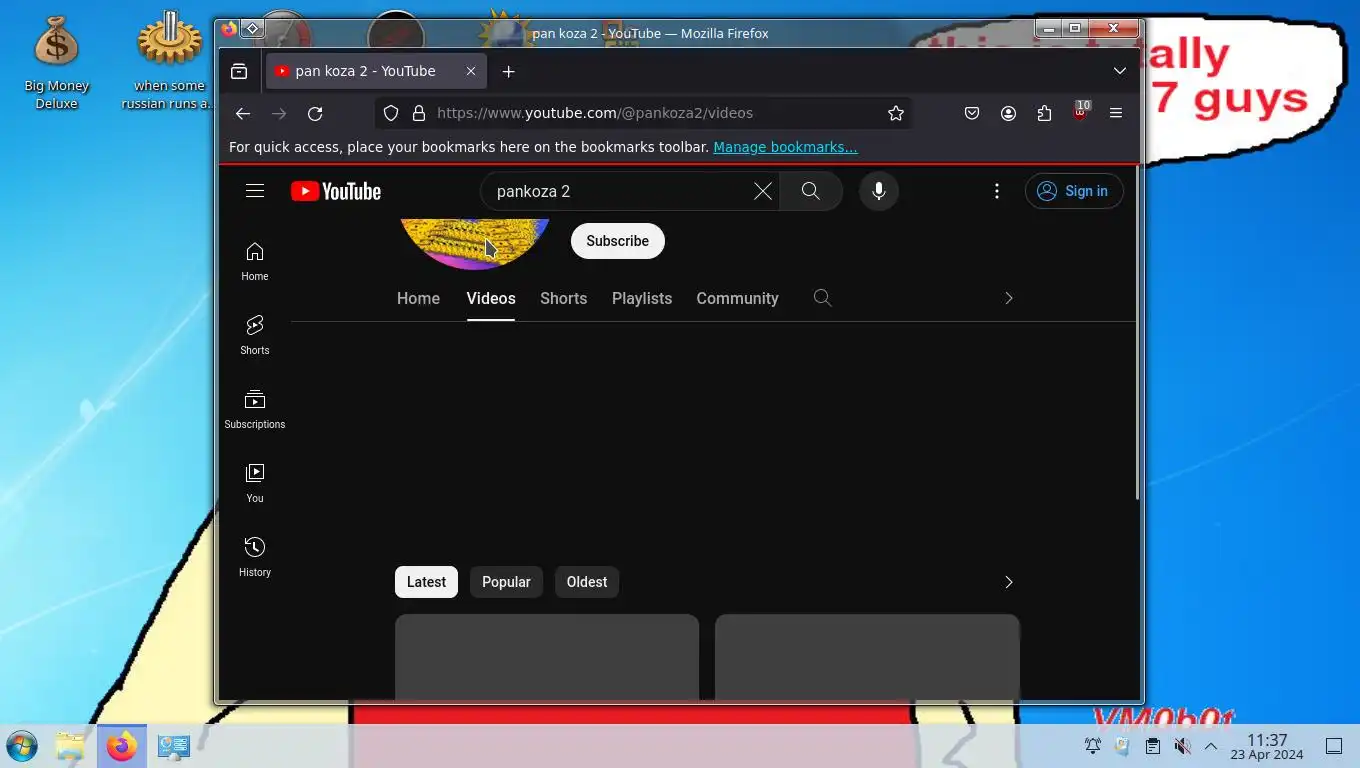Open channel Shorts tab
The height and width of the screenshot is (768, 1360).
563,298
